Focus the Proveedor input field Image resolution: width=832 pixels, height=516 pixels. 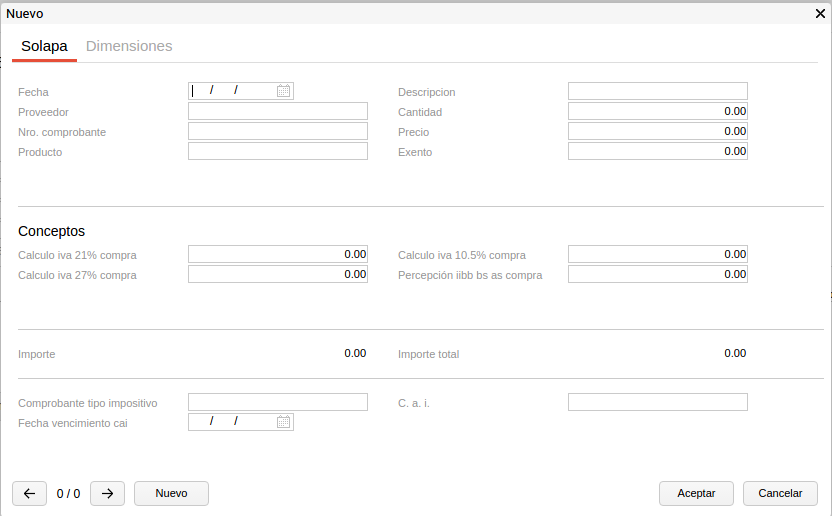pos(277,111)
